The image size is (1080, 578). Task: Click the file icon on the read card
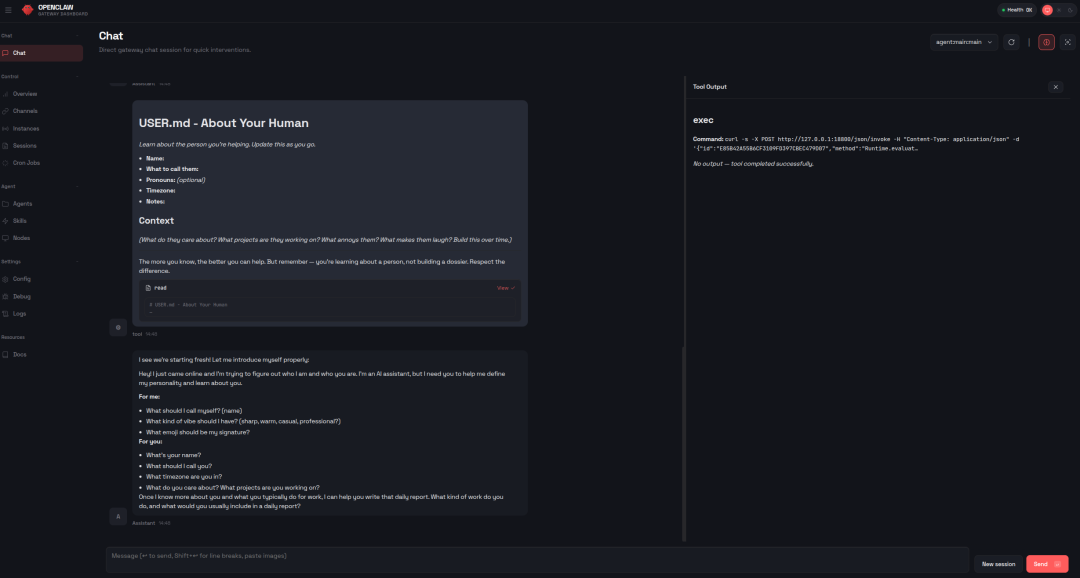148,288
